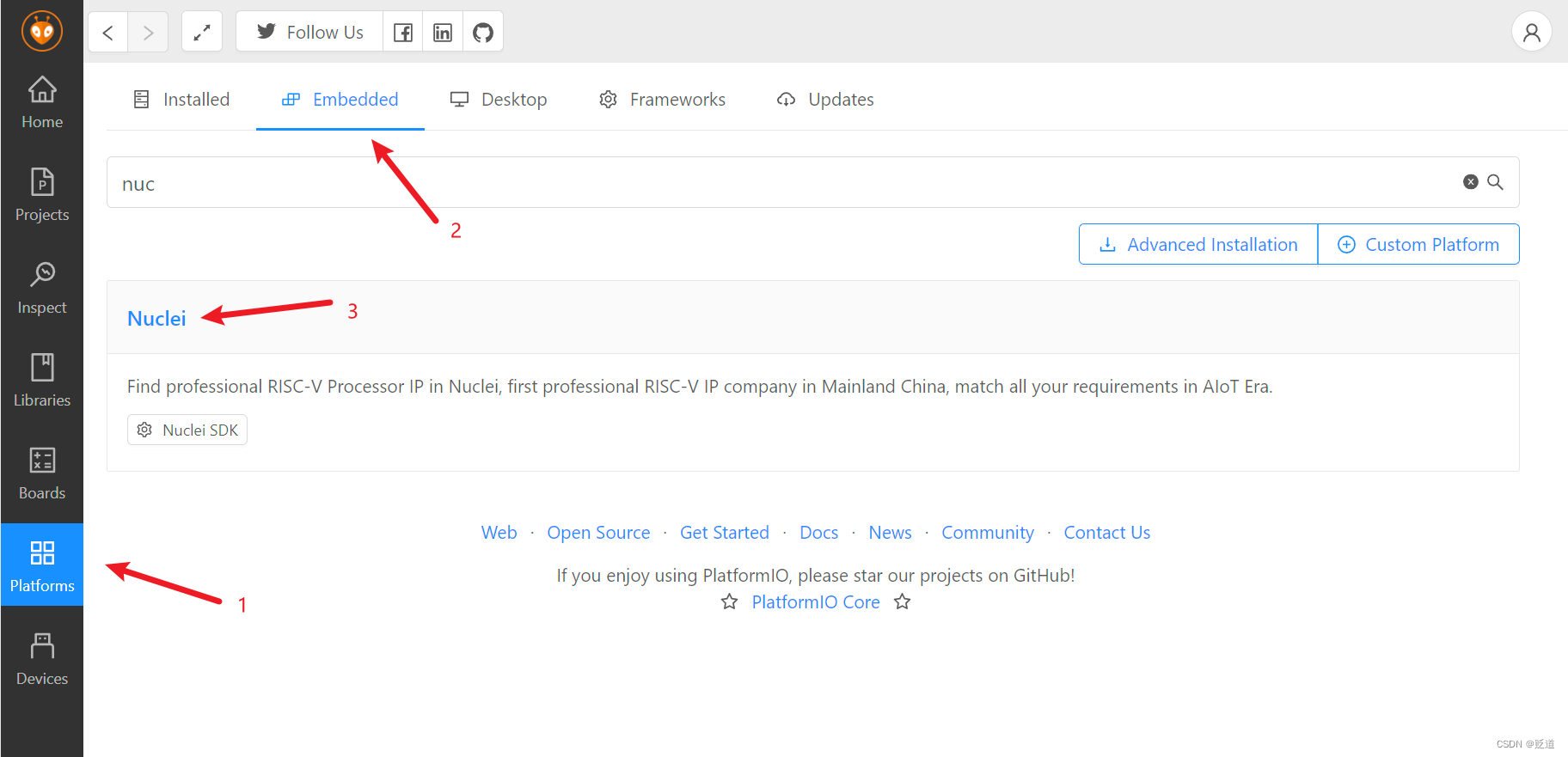Click the star icon left of PlatformIO Core
Viewport: 1568px width, 757px height.
pos(729,601)
